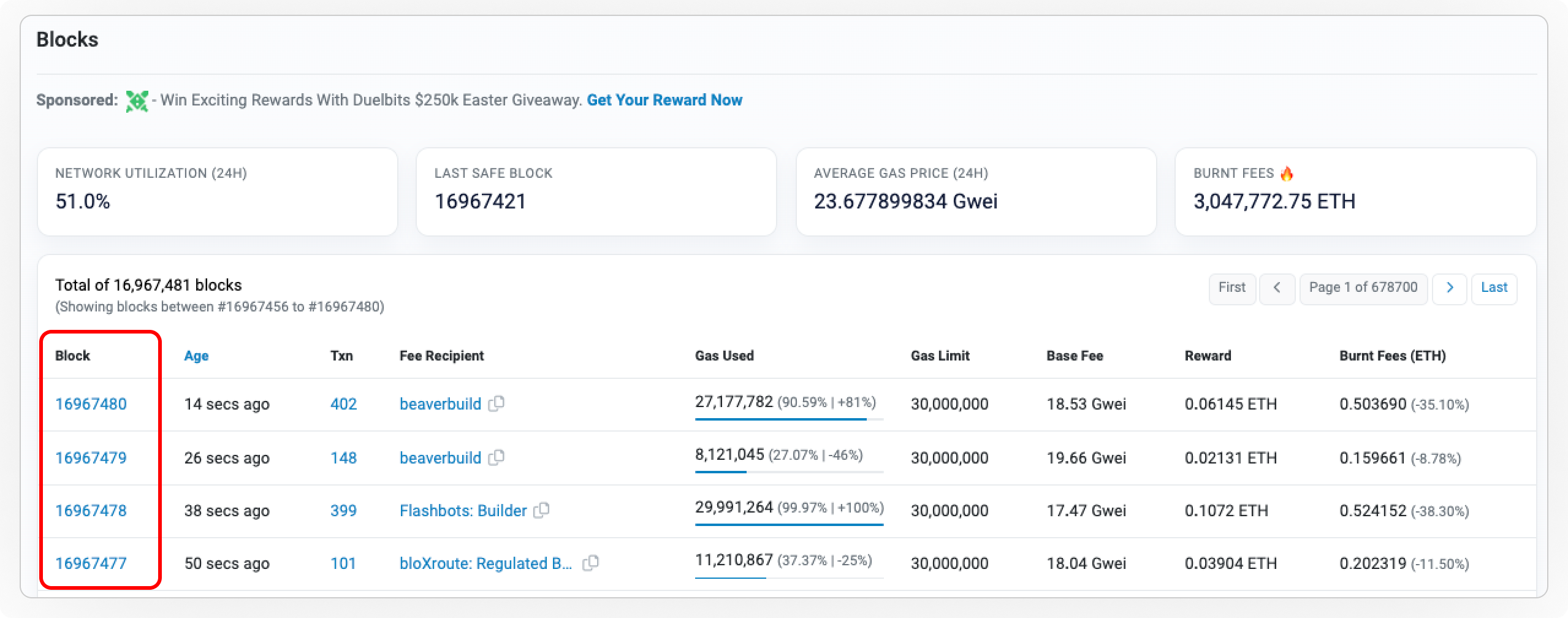Screen dimensions: 1568x618
Task: Open the Flashbots: Builder fee recipient page
Action: tap(463, 511)
